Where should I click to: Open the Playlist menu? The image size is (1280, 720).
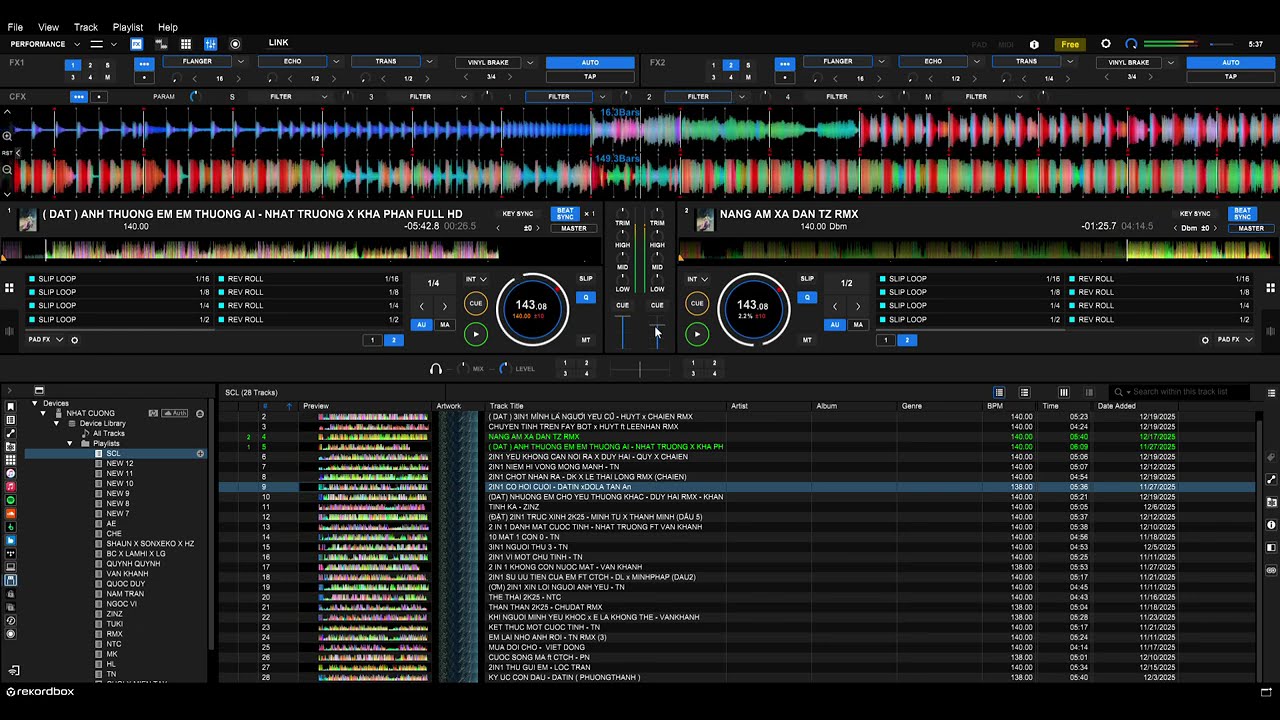[128, 27]
